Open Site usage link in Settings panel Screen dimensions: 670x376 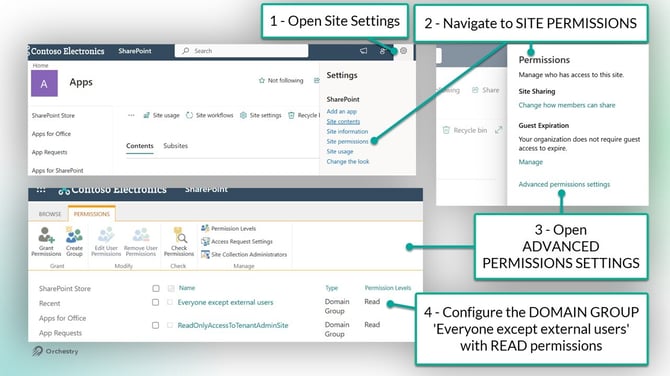340,152
